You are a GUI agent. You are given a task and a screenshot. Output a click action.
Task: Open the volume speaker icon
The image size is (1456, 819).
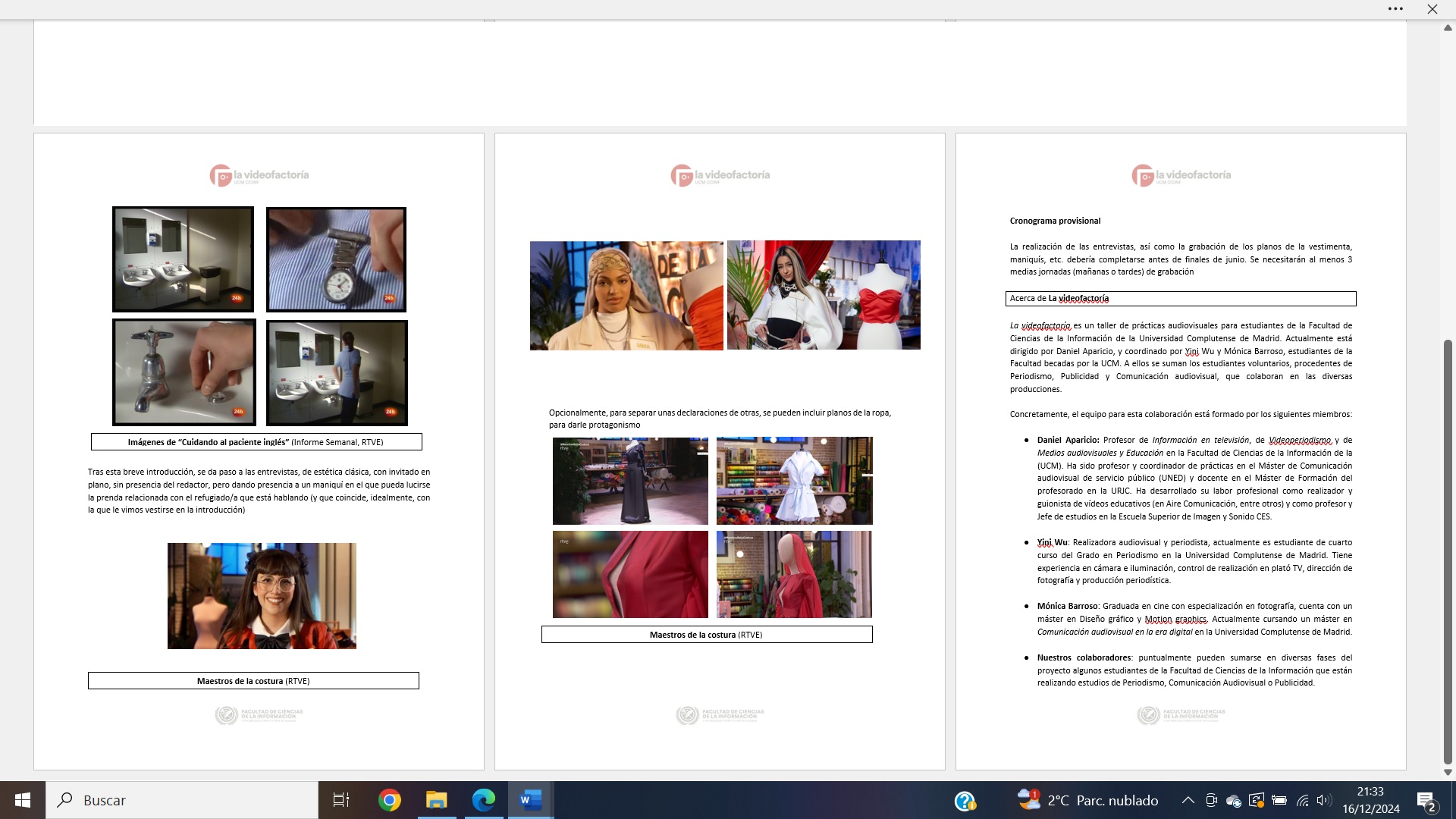tap(1324, 800)
